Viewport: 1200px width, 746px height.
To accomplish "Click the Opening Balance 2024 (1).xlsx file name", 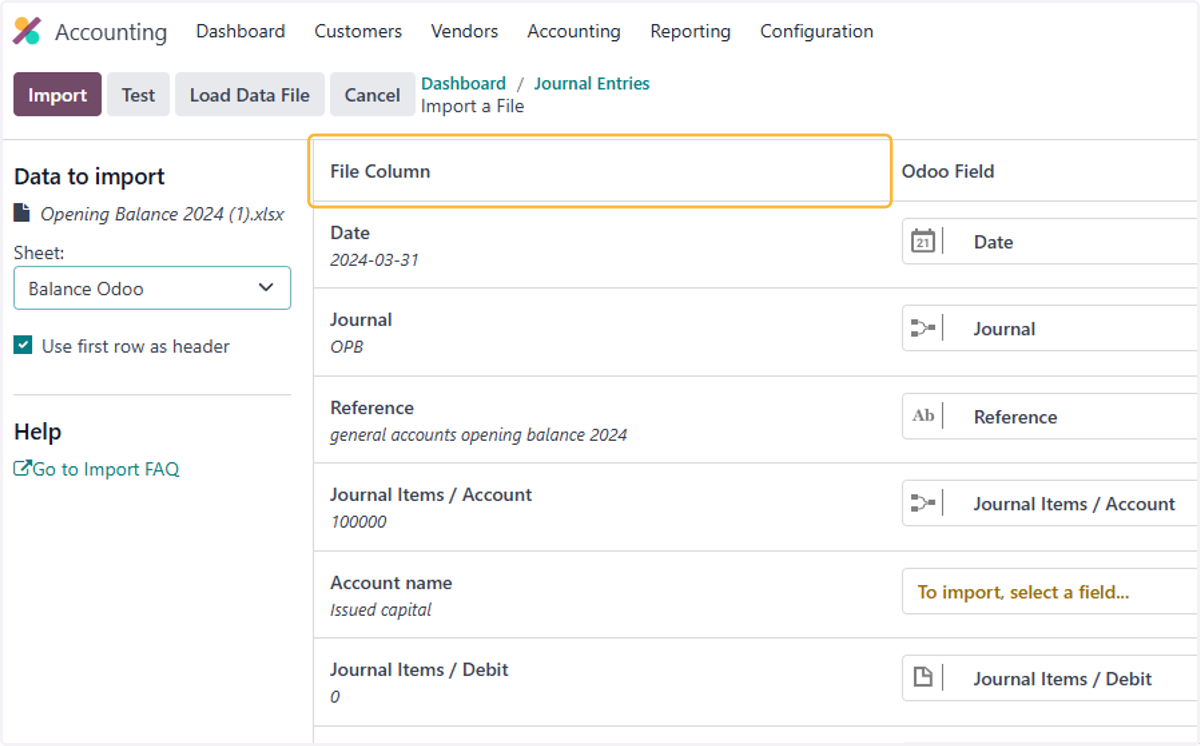I will point(162,213).
